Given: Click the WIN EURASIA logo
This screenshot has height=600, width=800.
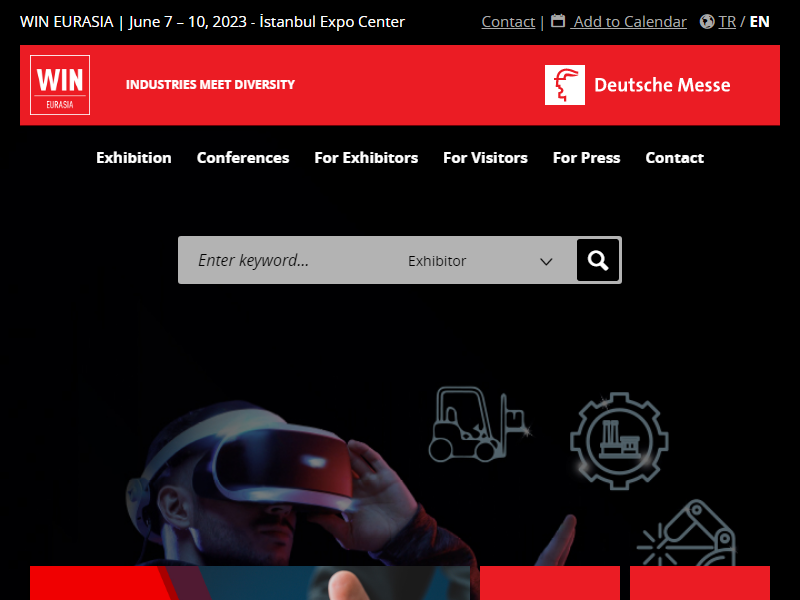Looking at the screenshot, I should point(60,85).
